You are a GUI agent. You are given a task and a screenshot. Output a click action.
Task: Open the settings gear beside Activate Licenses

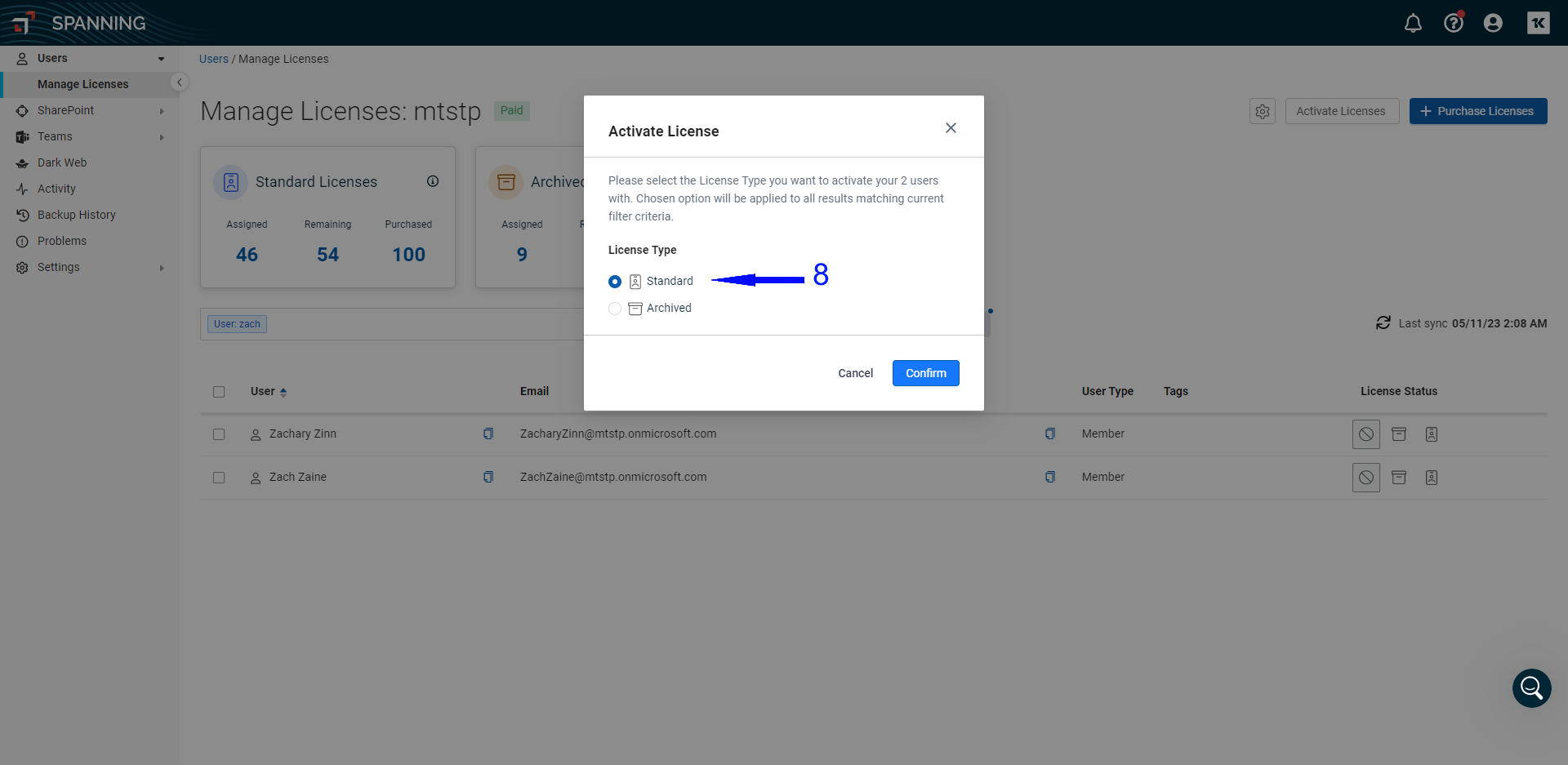[x=1262, y=111]
